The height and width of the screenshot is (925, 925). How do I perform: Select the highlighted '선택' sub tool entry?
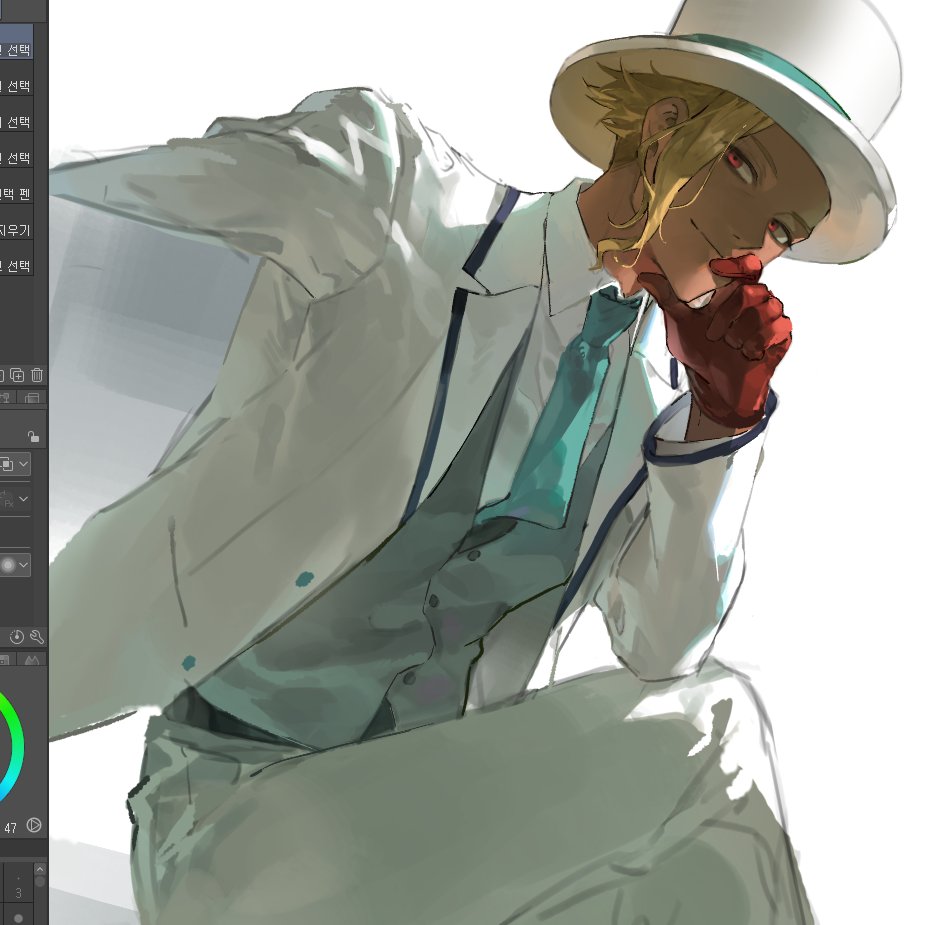[x=17, y=42]
